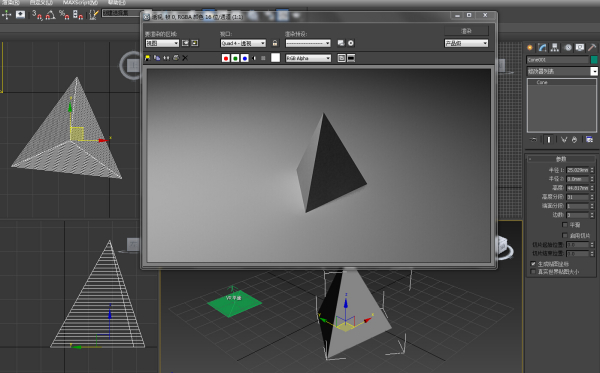Open the Display panel tab
Image resolution: width=600 pixels, height=373 pixels.
click(x=580, y=47)
